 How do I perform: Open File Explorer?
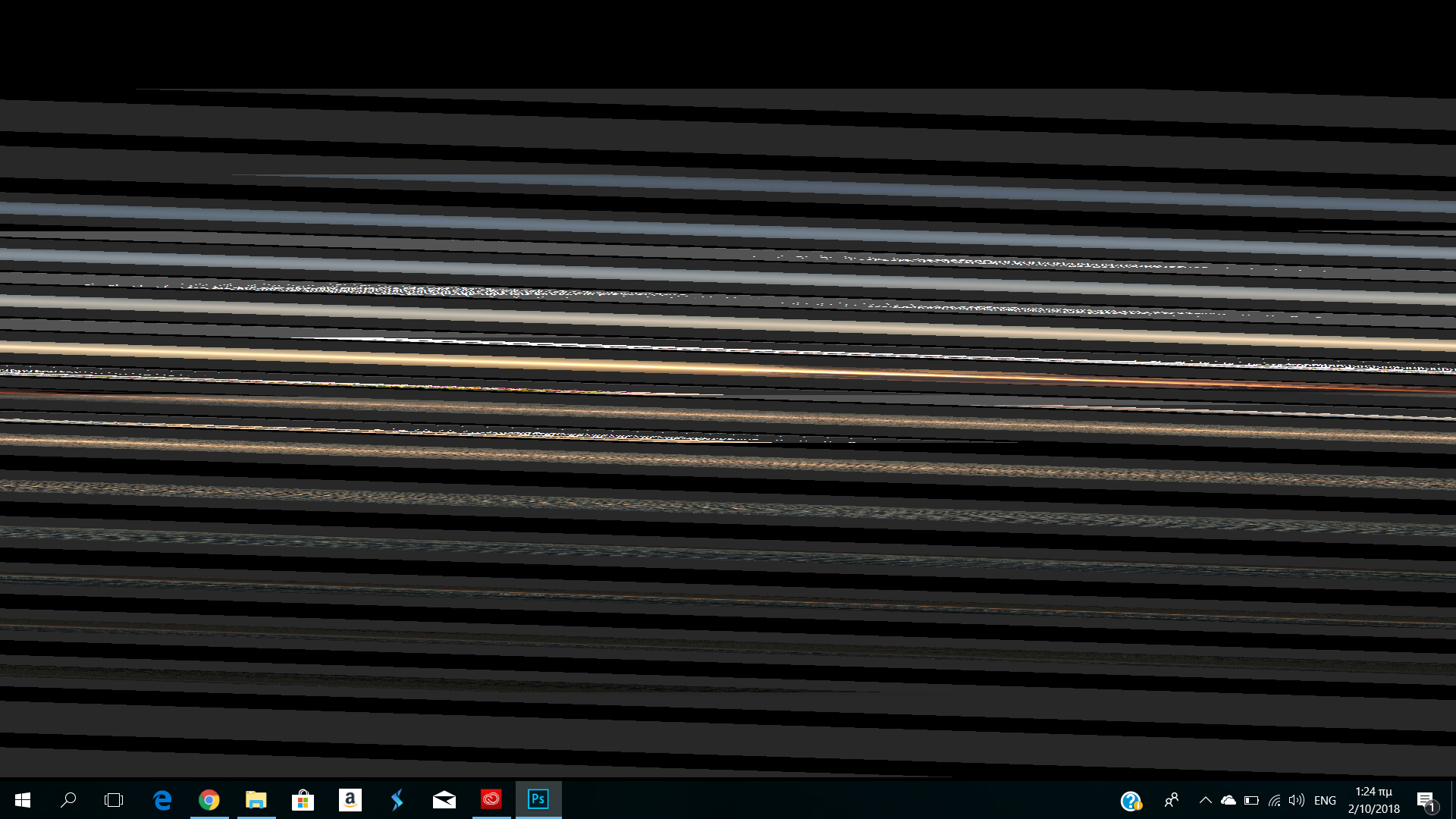coord(256,800)
